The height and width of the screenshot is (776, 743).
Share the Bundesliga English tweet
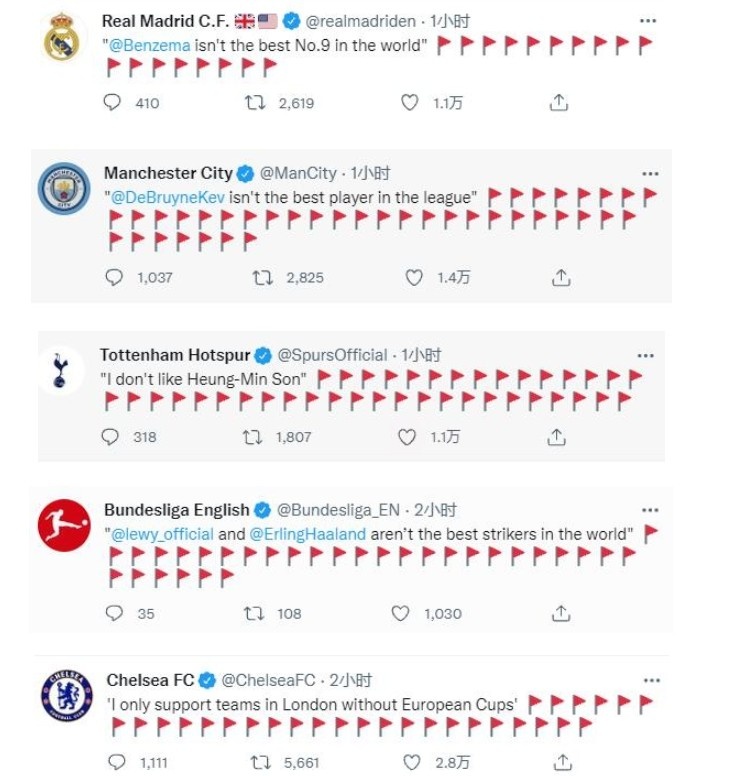[x=561, y=613]
